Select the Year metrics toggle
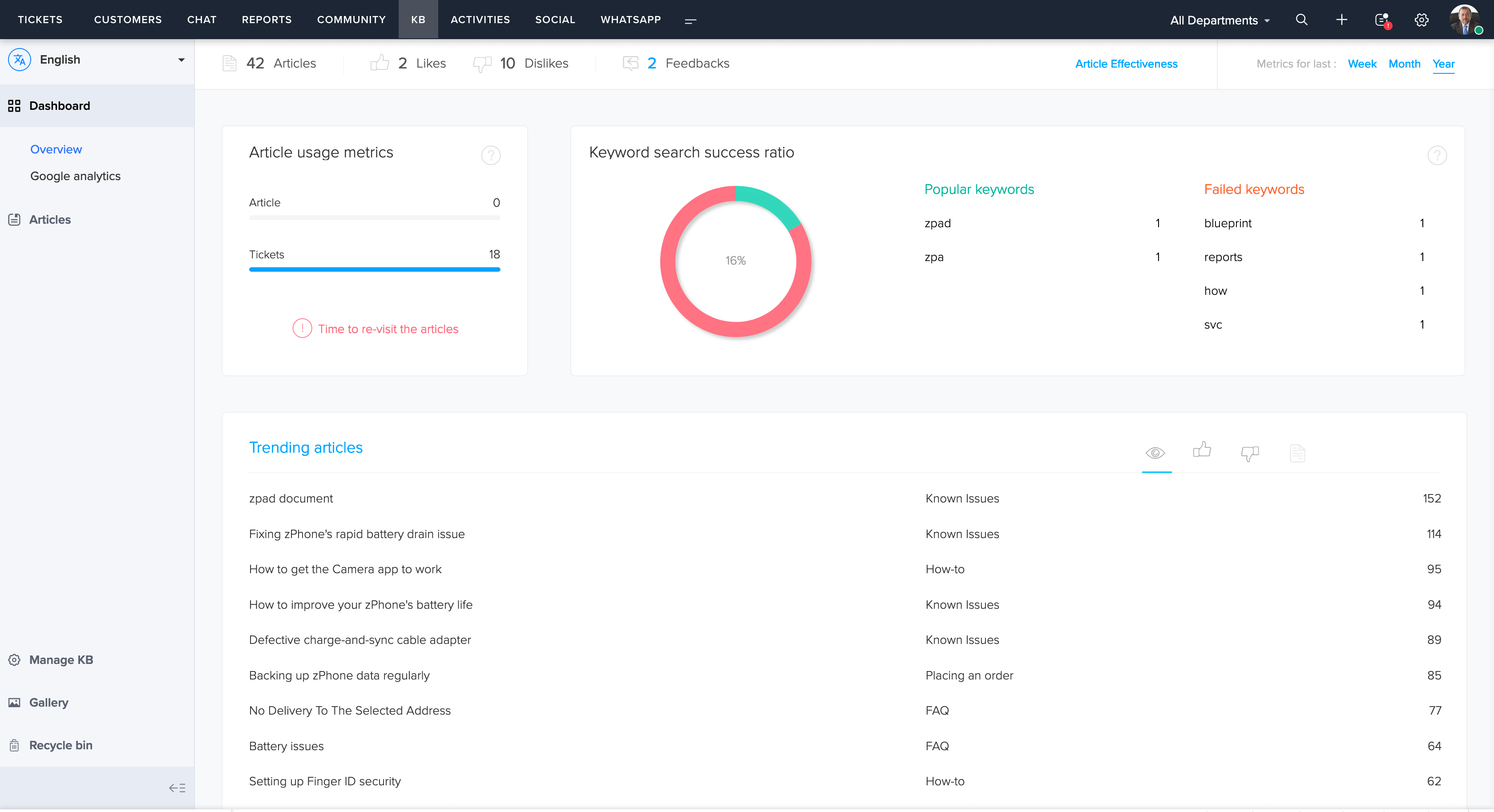Screen dimensions: 1494x812 (x=1443, y=63)
